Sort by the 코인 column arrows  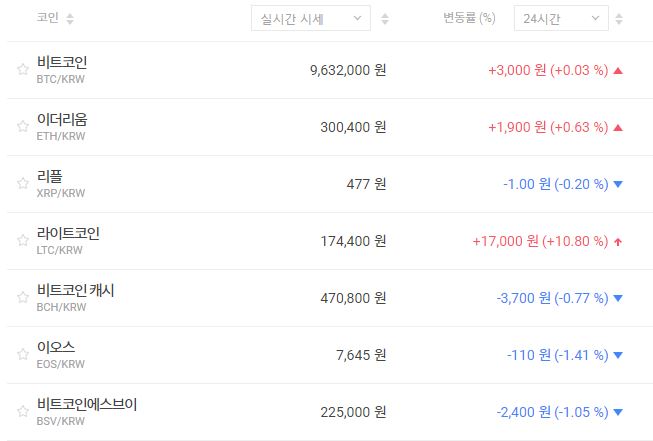click(x=69, y=19)
